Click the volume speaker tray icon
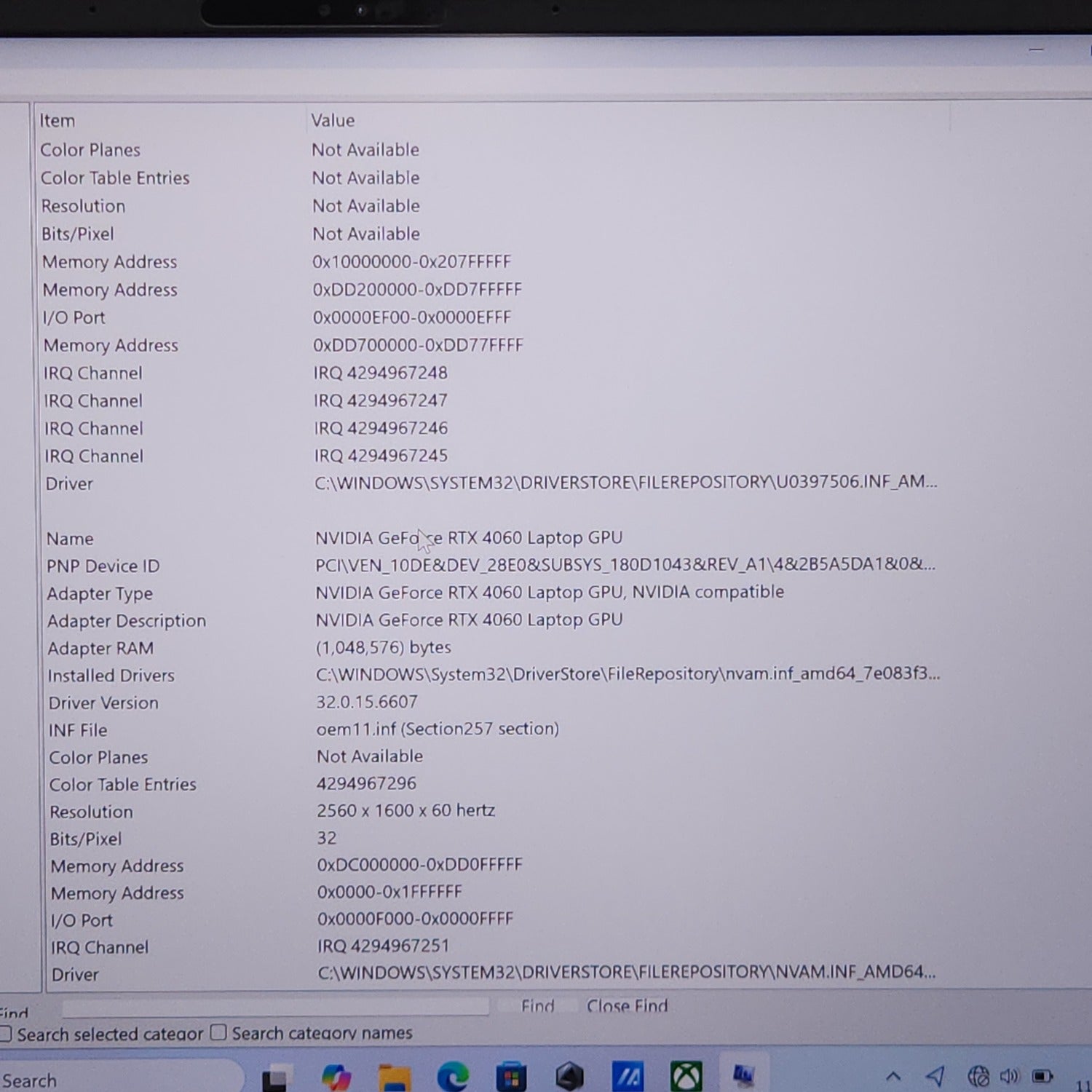Screen dimensions: 1092x1092 coord(1010,1075)
